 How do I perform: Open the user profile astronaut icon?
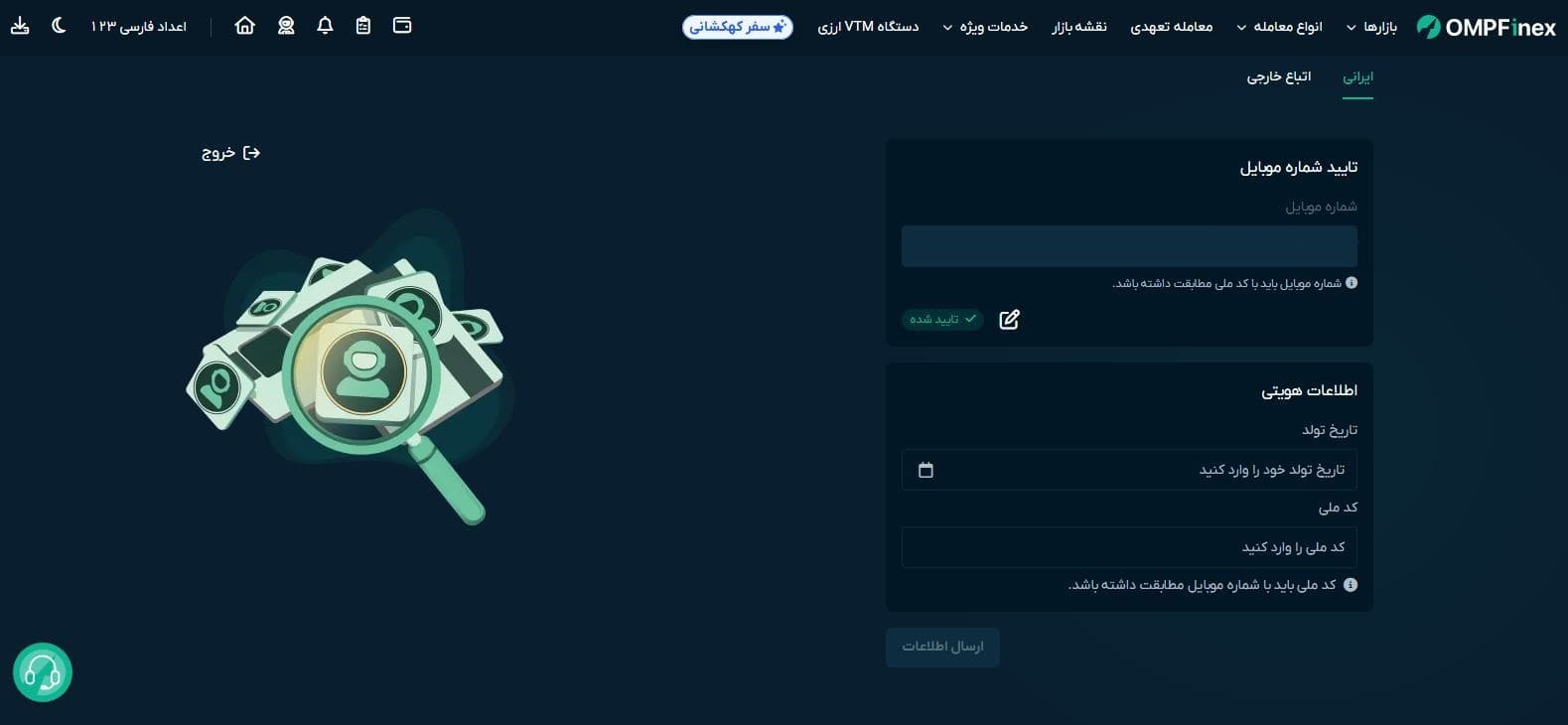(286, 26)
